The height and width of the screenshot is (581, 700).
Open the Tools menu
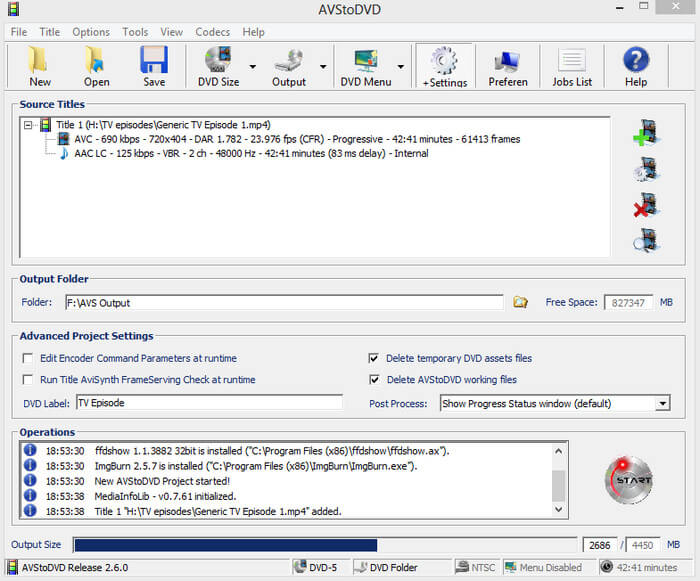[135, 32]
